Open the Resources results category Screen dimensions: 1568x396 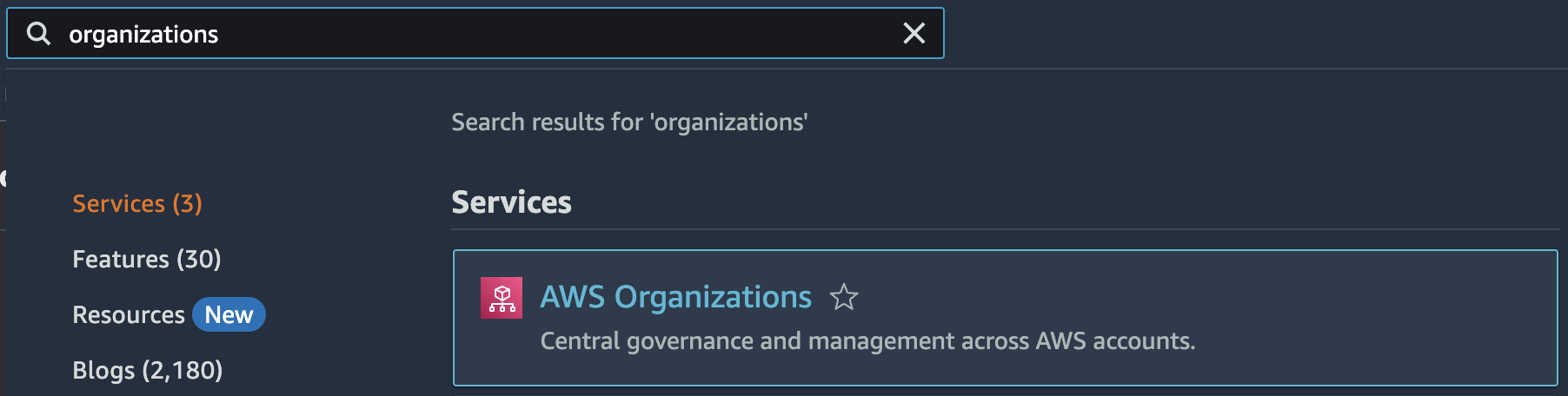(x=129, y=314)
